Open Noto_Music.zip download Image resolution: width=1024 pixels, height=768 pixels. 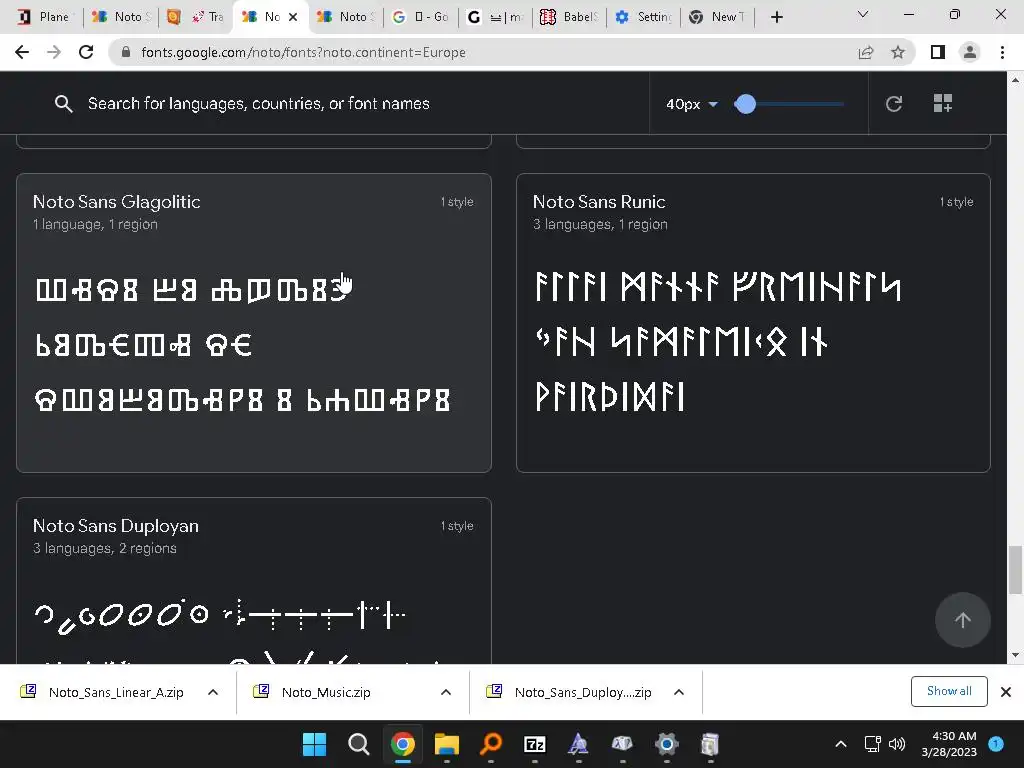point(325,692)
